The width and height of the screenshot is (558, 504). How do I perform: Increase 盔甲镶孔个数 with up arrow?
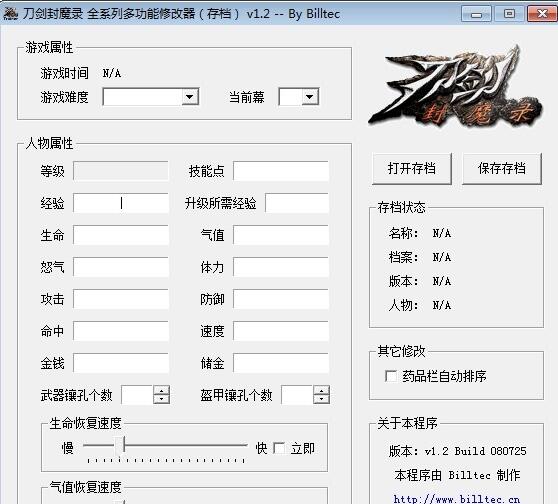point(321,390)
